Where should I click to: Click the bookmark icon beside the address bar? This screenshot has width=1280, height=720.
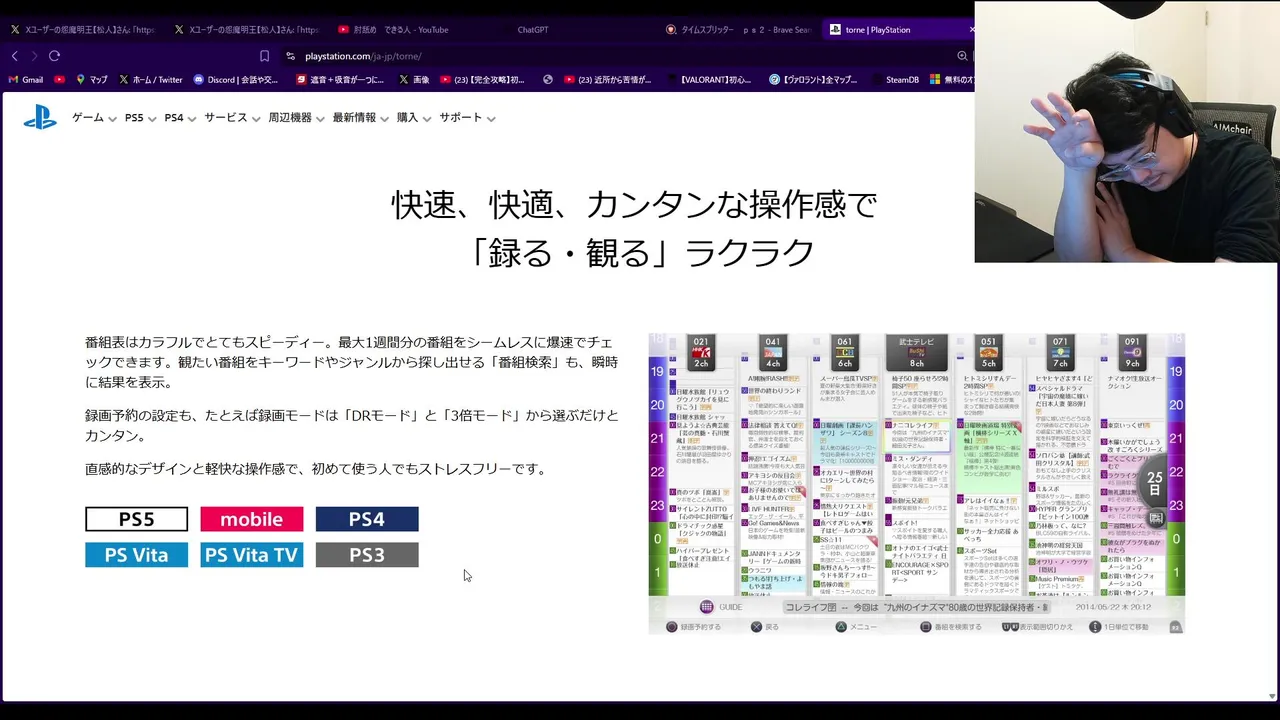click(264, 56)
